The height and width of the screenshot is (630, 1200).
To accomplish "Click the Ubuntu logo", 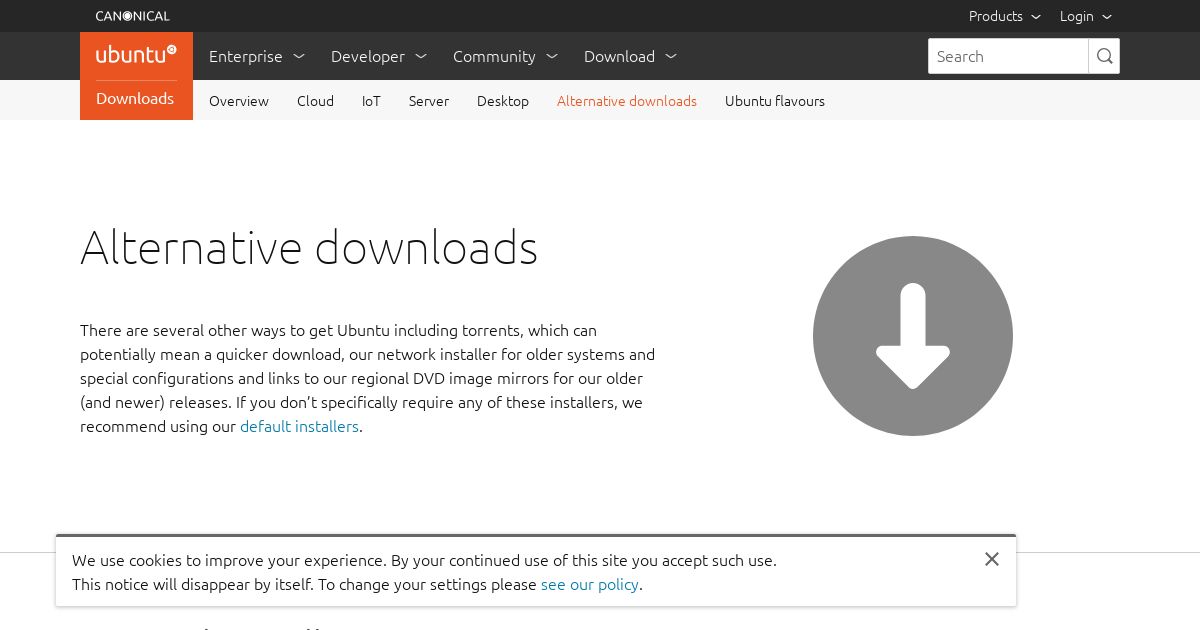I will pos(136,55).
